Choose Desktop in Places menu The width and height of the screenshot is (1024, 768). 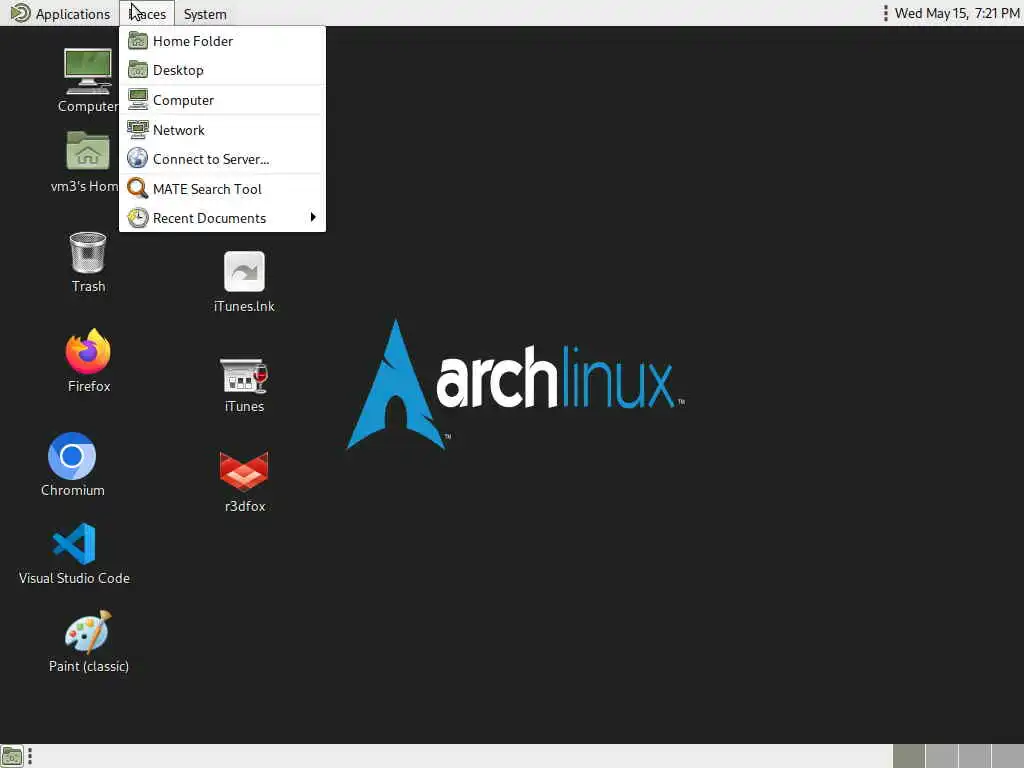223,70
